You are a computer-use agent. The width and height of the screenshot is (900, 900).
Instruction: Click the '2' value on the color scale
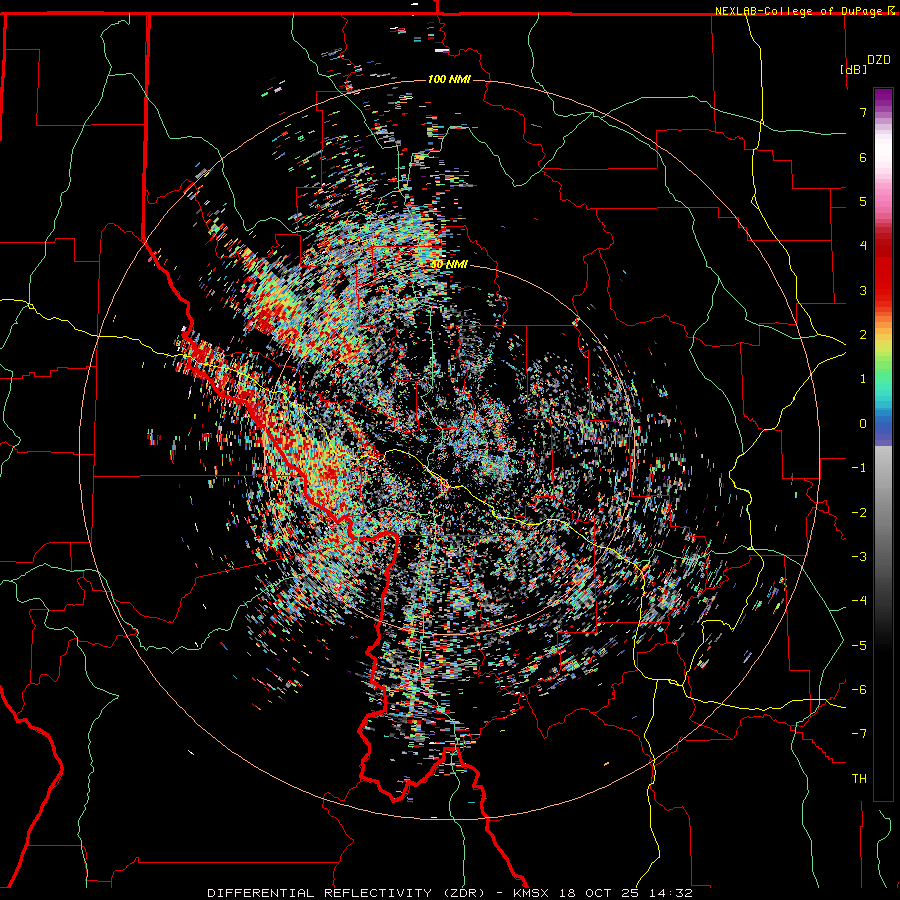863,335
